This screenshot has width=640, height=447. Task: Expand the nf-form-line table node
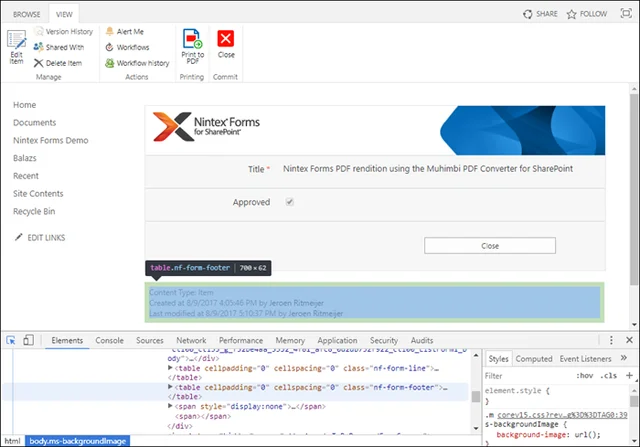tap(170, 368)
